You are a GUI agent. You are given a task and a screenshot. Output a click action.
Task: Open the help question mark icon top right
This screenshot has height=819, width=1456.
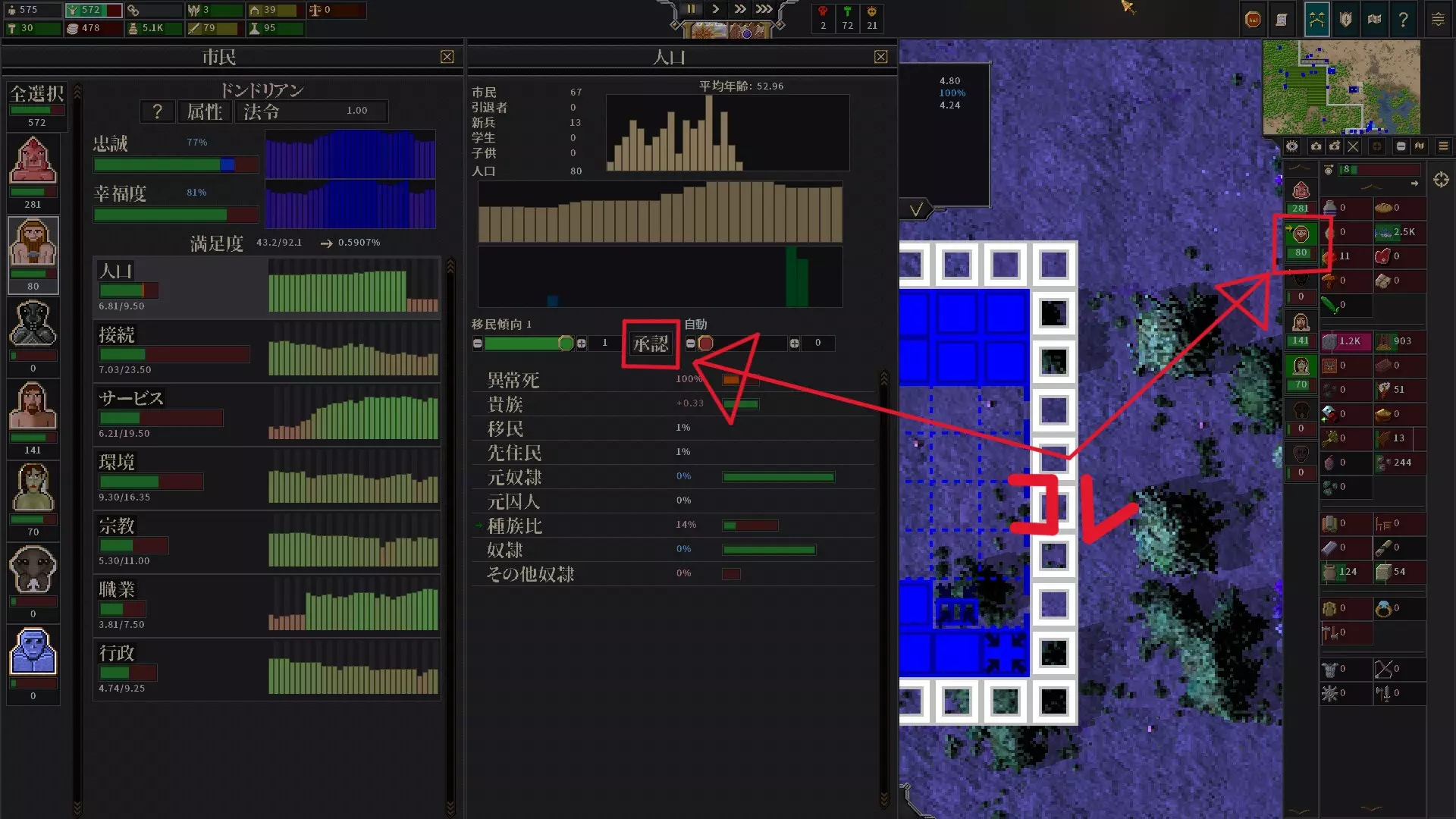click(1404, 20)
